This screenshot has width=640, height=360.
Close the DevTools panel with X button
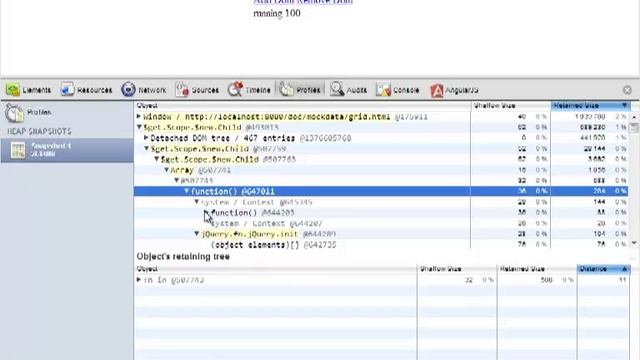627,90
